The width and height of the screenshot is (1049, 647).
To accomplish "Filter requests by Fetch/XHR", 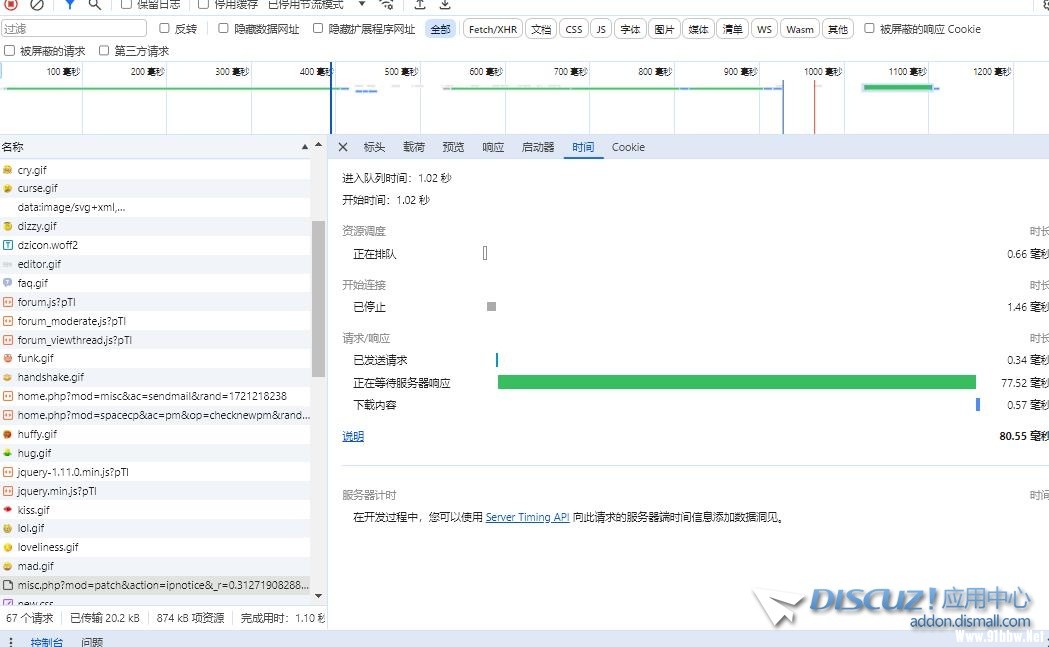I will point(493,29).
